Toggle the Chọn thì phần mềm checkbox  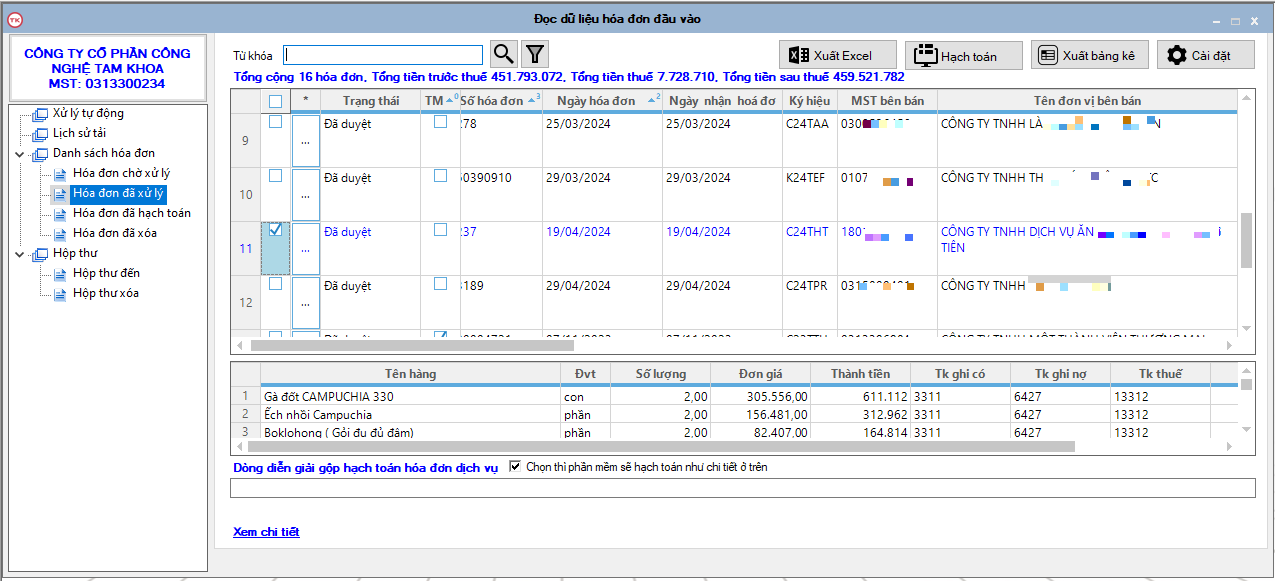[x=516, y=466]
